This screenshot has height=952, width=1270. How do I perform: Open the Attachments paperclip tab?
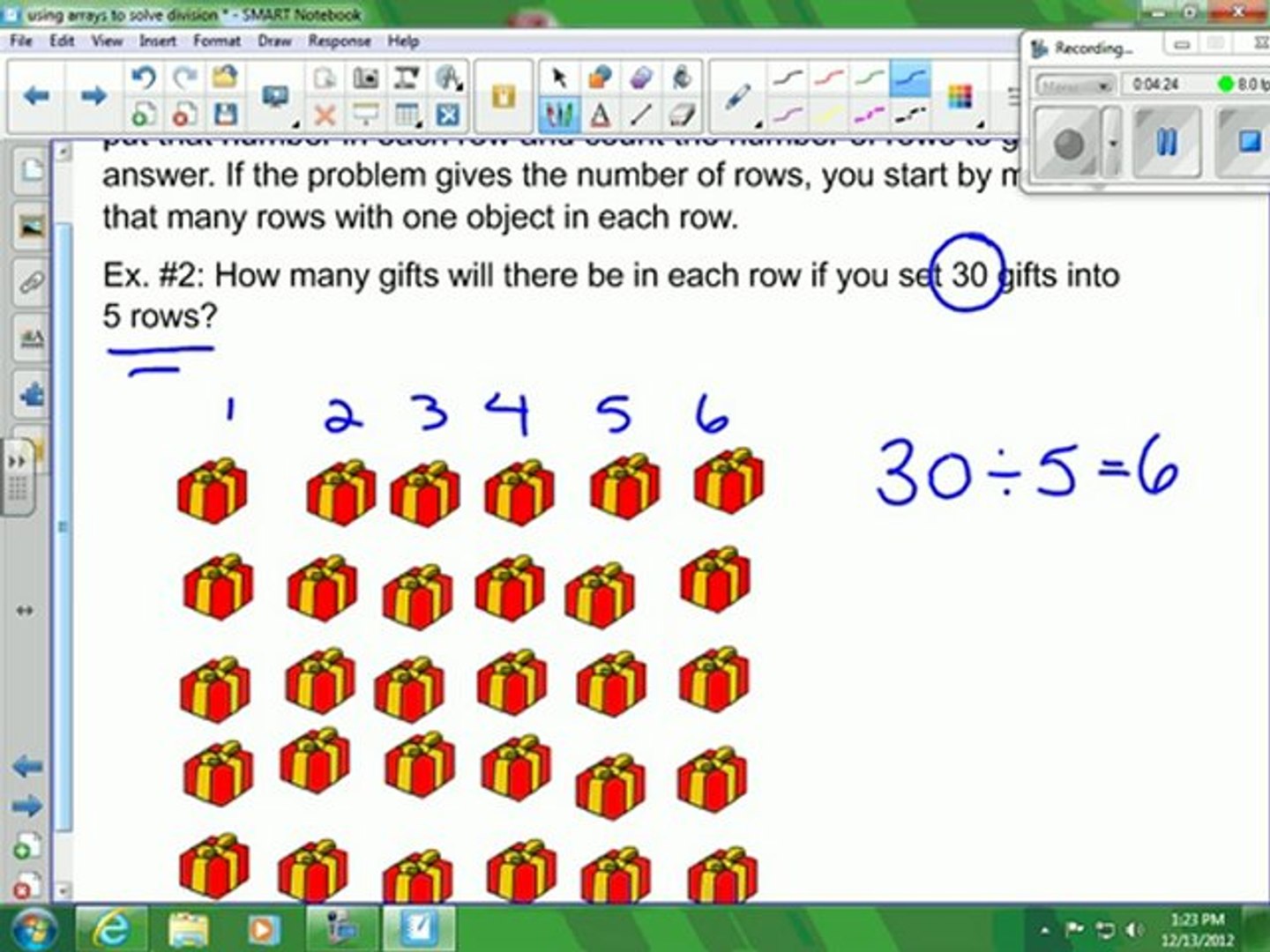point(31,284)
